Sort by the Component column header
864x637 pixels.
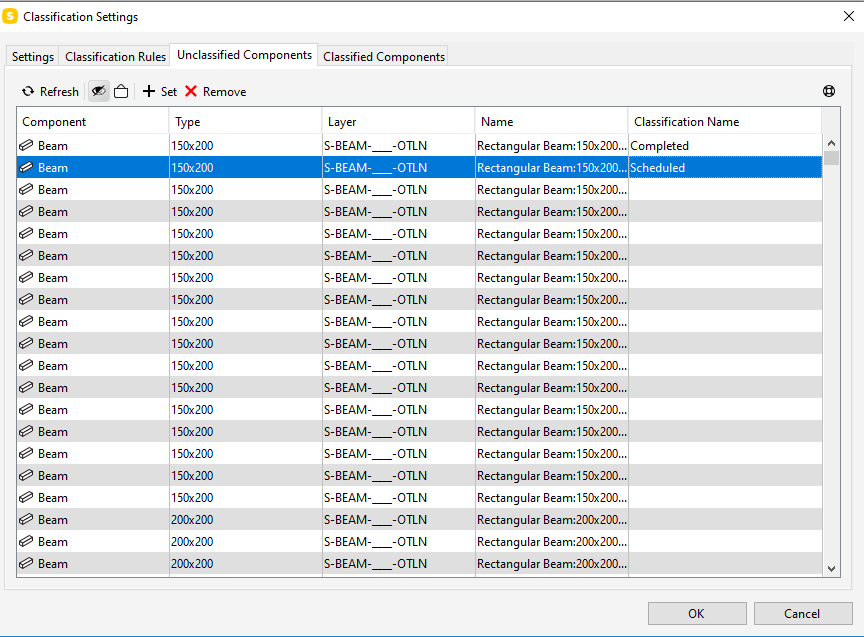point(93,122)
